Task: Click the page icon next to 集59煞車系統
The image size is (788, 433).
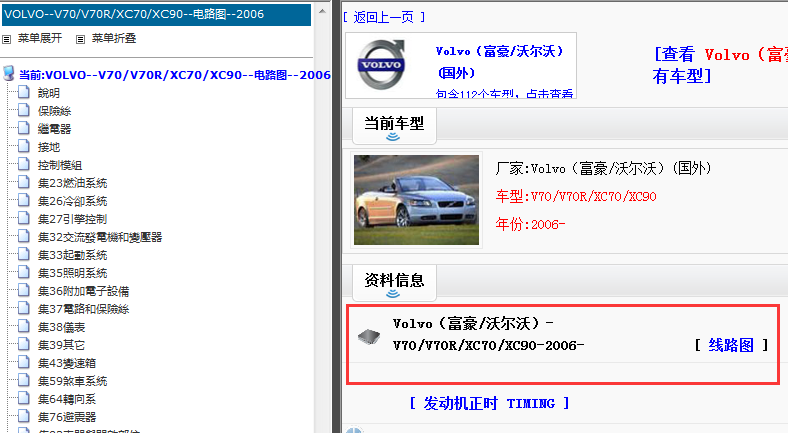Action: click(24, 381)
